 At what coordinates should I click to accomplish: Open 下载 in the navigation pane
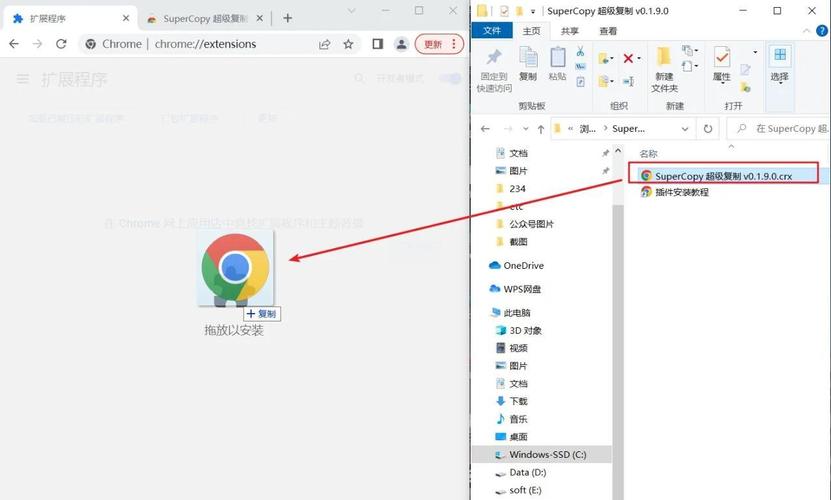coord(511,401)
